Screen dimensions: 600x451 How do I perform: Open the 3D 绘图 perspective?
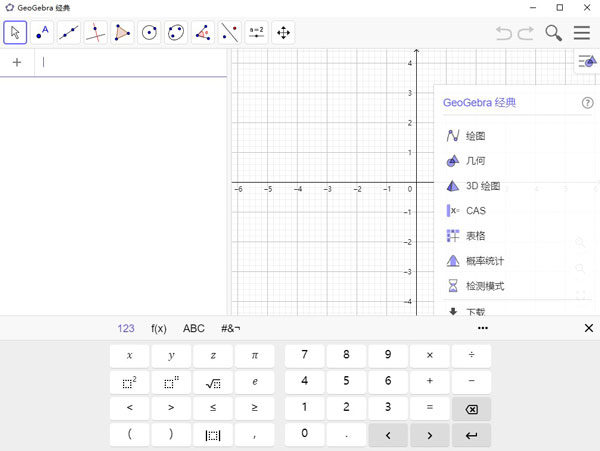(482, 186)
